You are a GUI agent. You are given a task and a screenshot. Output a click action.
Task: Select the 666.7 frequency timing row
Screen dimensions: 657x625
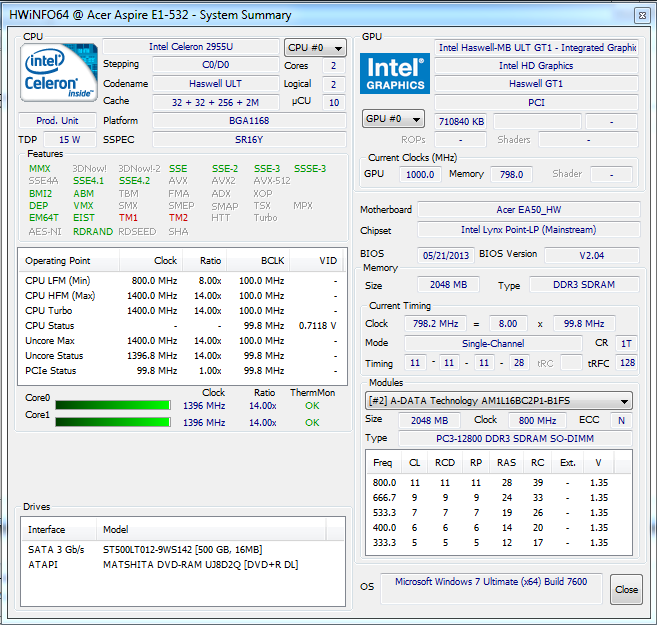pos(499,498)
